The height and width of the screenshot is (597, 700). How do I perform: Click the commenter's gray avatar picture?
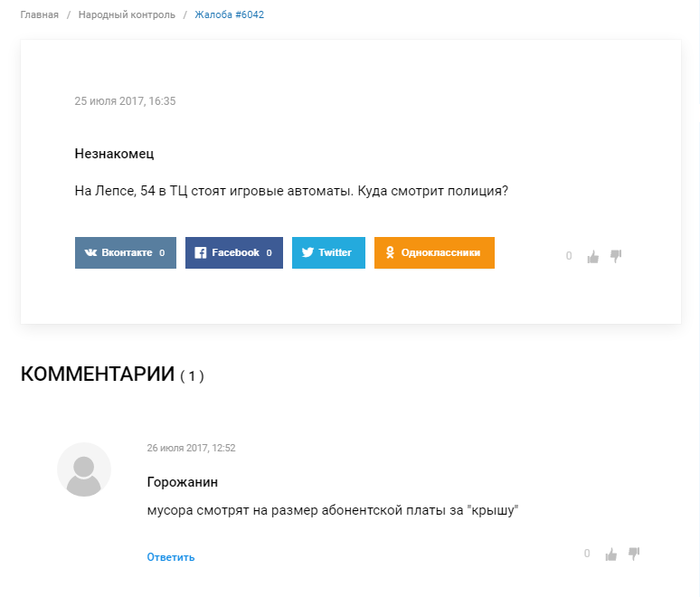tap(84, 470)
